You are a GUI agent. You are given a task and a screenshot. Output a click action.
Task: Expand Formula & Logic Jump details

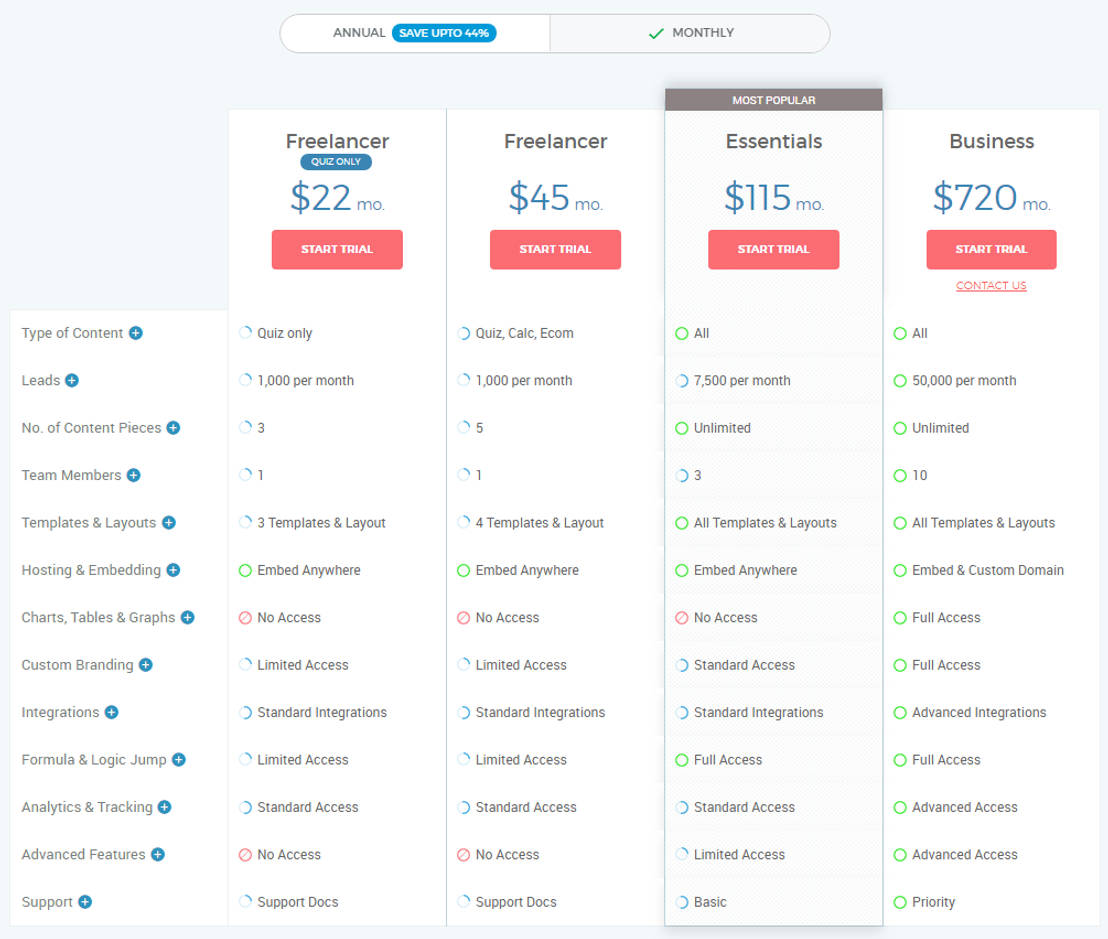click(178, 760)
